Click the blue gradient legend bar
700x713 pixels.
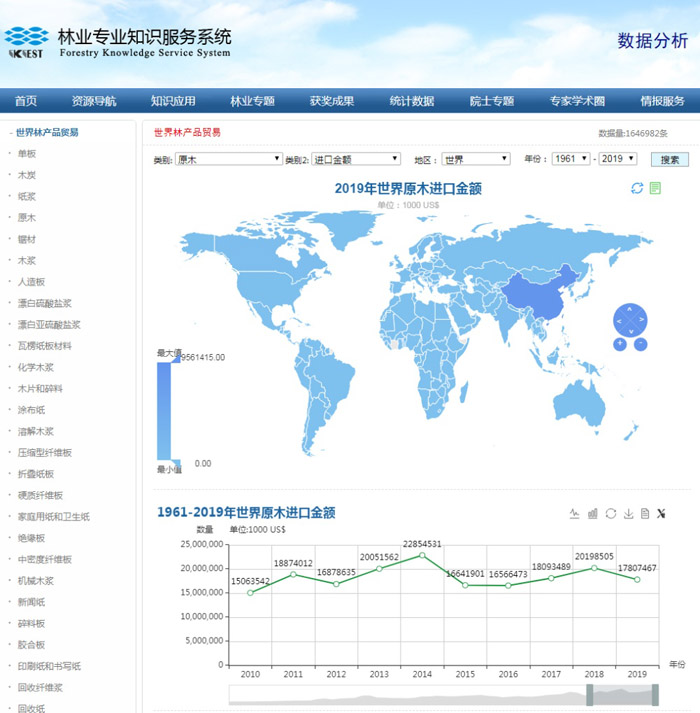164,411
